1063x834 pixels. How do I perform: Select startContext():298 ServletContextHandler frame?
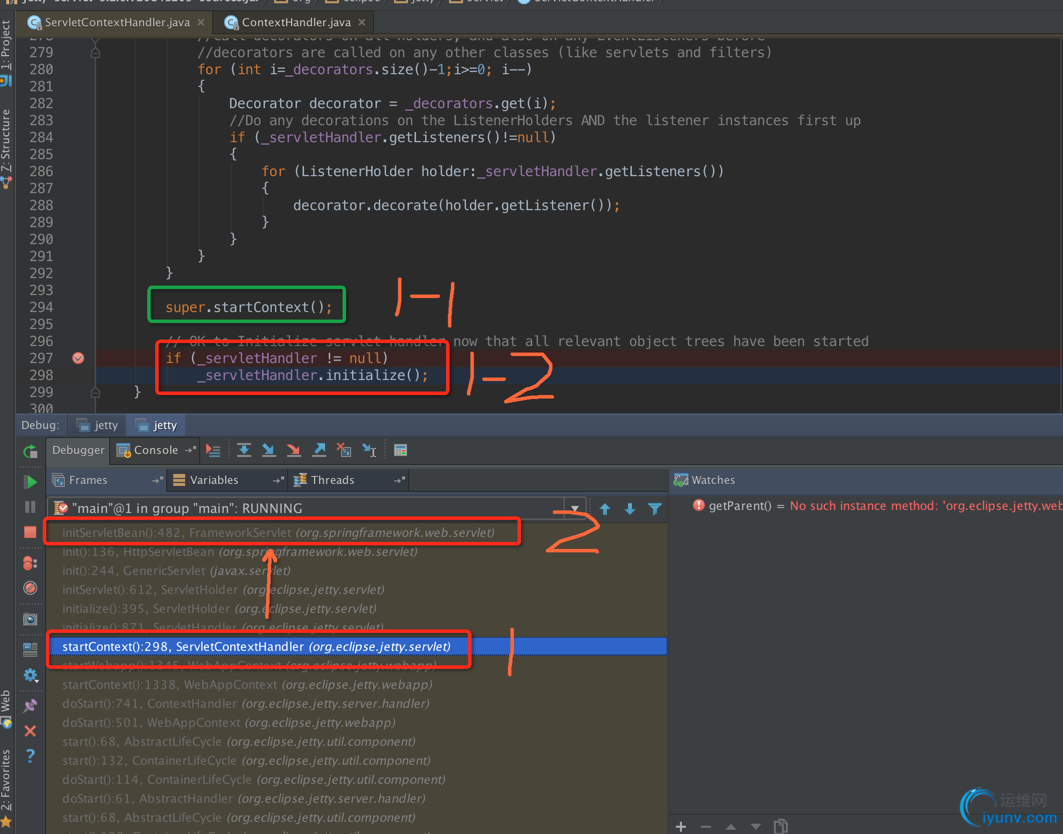click(x=357, y=646)
